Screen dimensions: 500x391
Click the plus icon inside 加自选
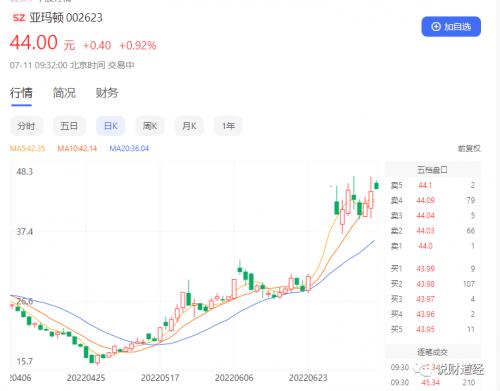pos(436,27)
